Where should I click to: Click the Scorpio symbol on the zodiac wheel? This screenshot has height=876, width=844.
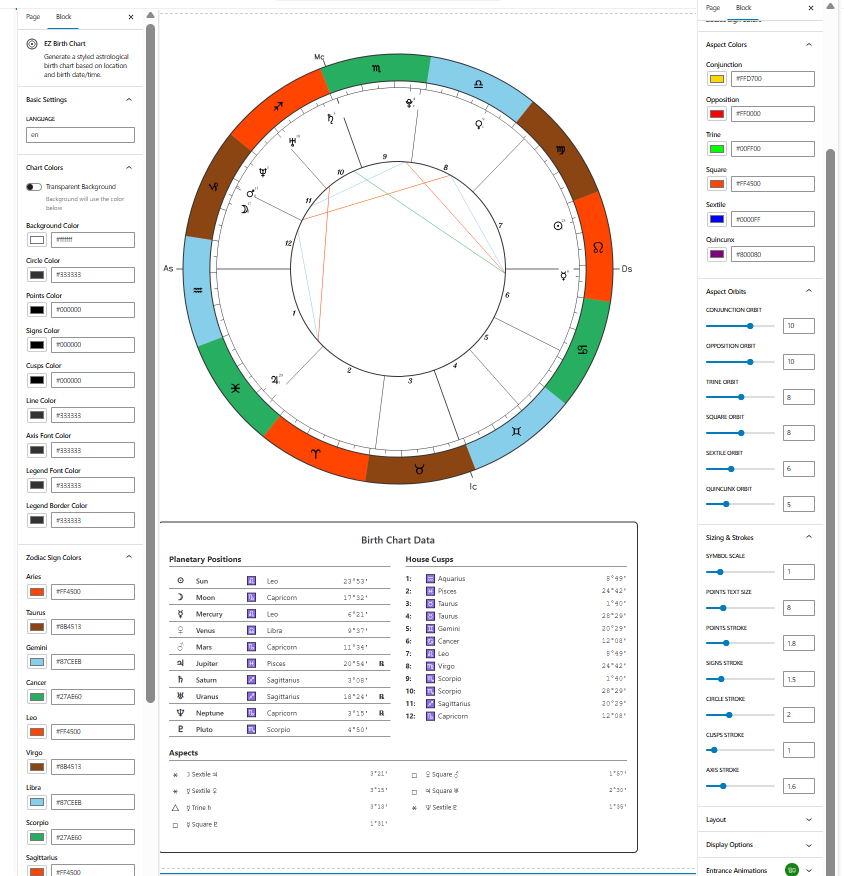pyautogui.click(x=376, y=69)
